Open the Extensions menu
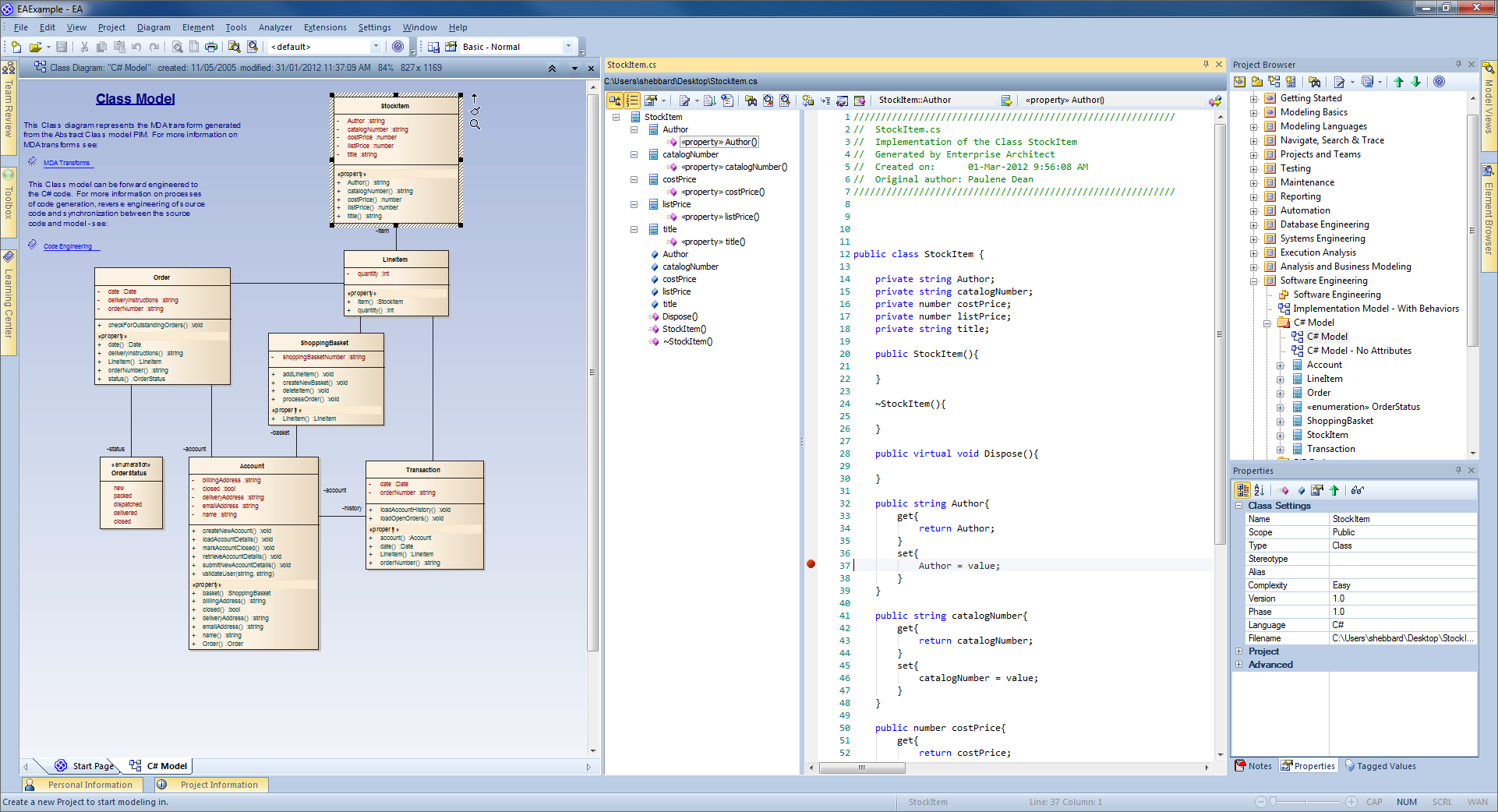This screenshot has width=1498, height=812. 325,27
